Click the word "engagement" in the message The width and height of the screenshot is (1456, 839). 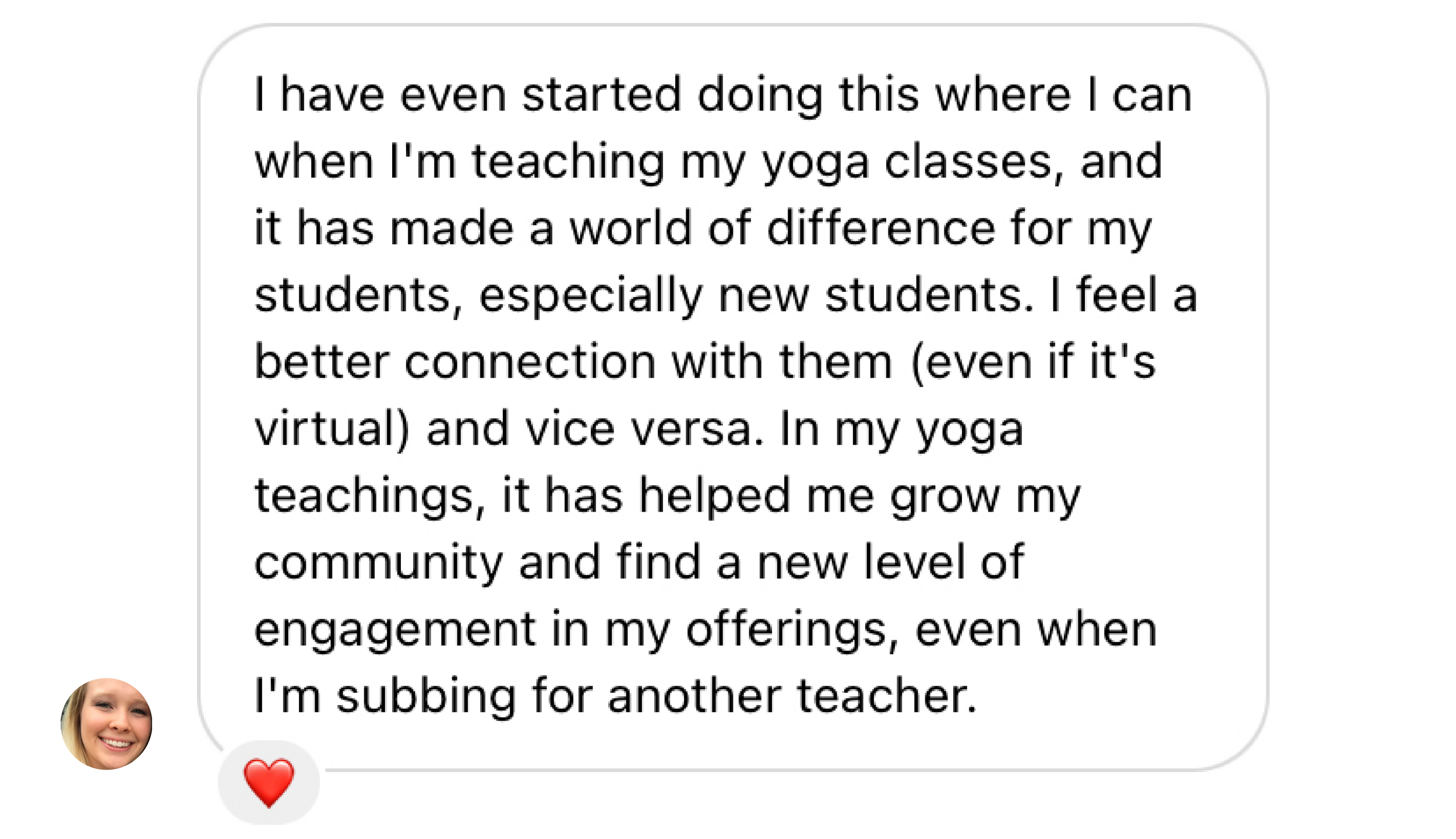(395, 631)
